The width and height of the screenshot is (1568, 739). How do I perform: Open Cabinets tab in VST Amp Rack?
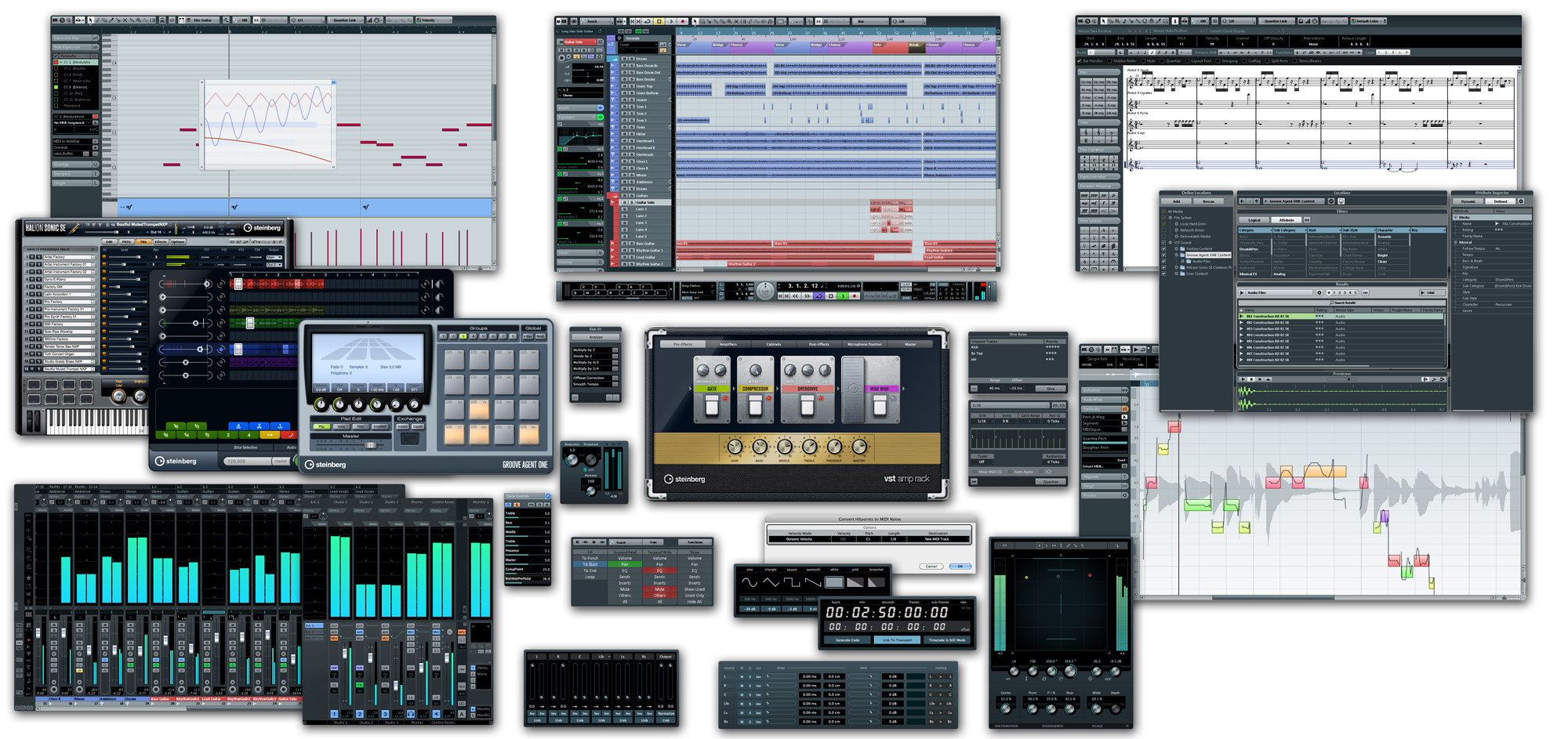click(x=774, y=344)
